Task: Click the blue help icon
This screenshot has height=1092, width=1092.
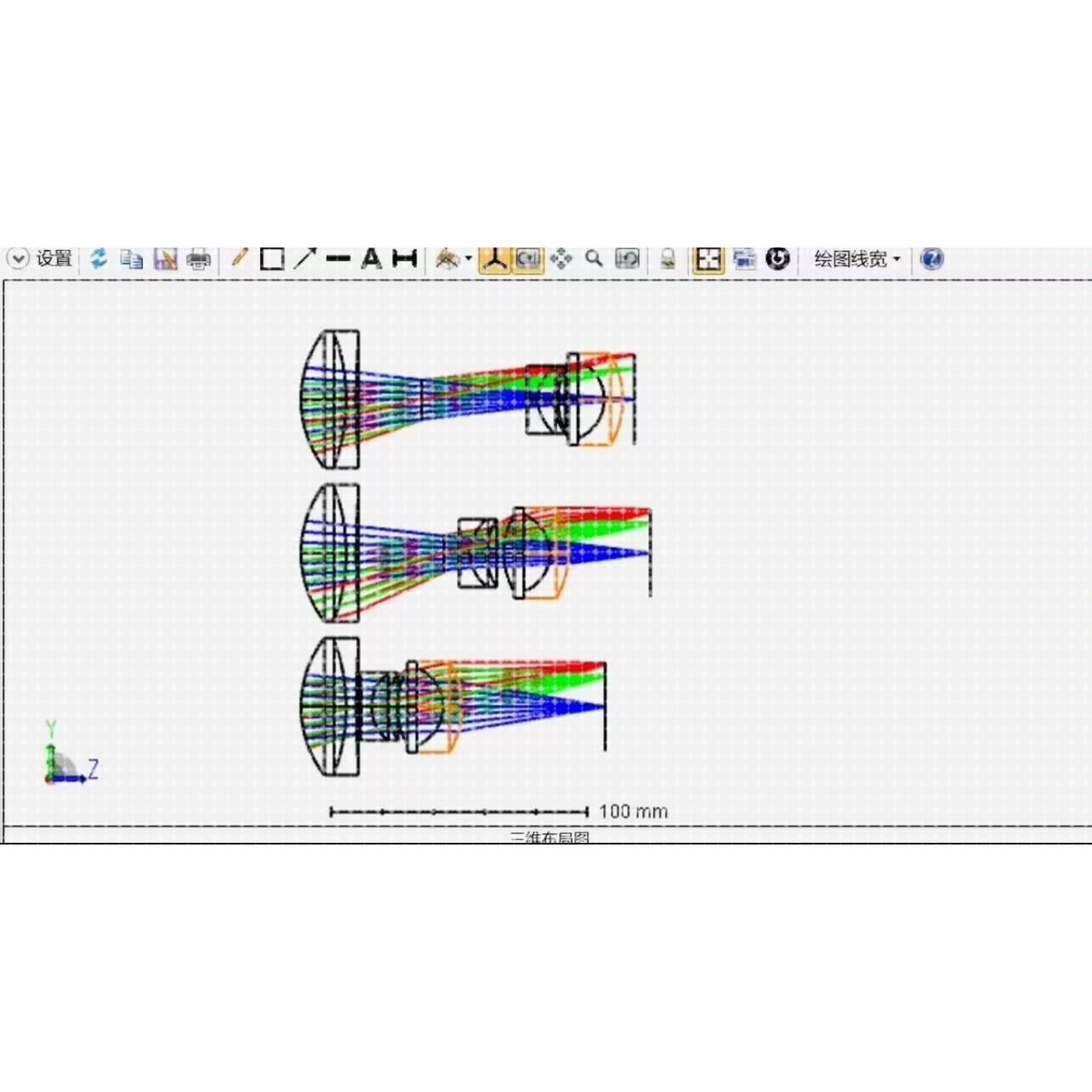Action: coord(932,259)
